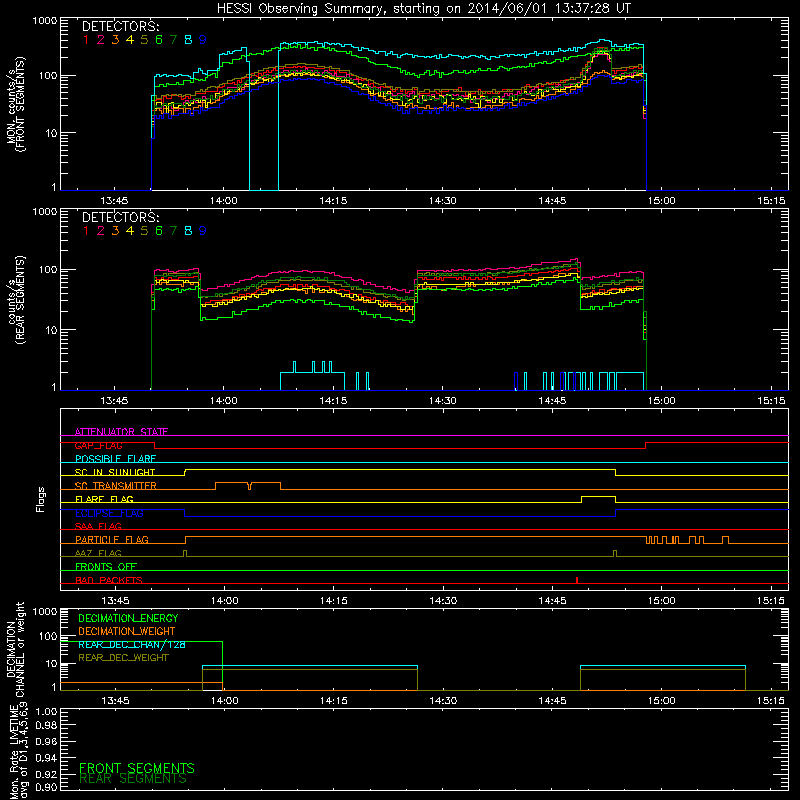
Task: Click the AAZ_FLAG spike near 14:54
Action: pos(615,554)
